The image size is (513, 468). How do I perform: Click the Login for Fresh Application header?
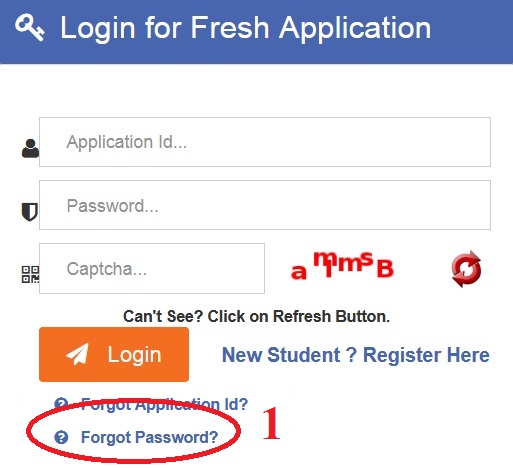pos(246,28)
